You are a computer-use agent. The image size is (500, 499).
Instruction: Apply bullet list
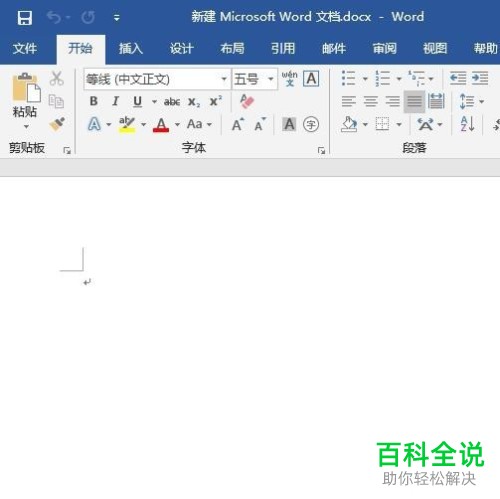point(349,79)
